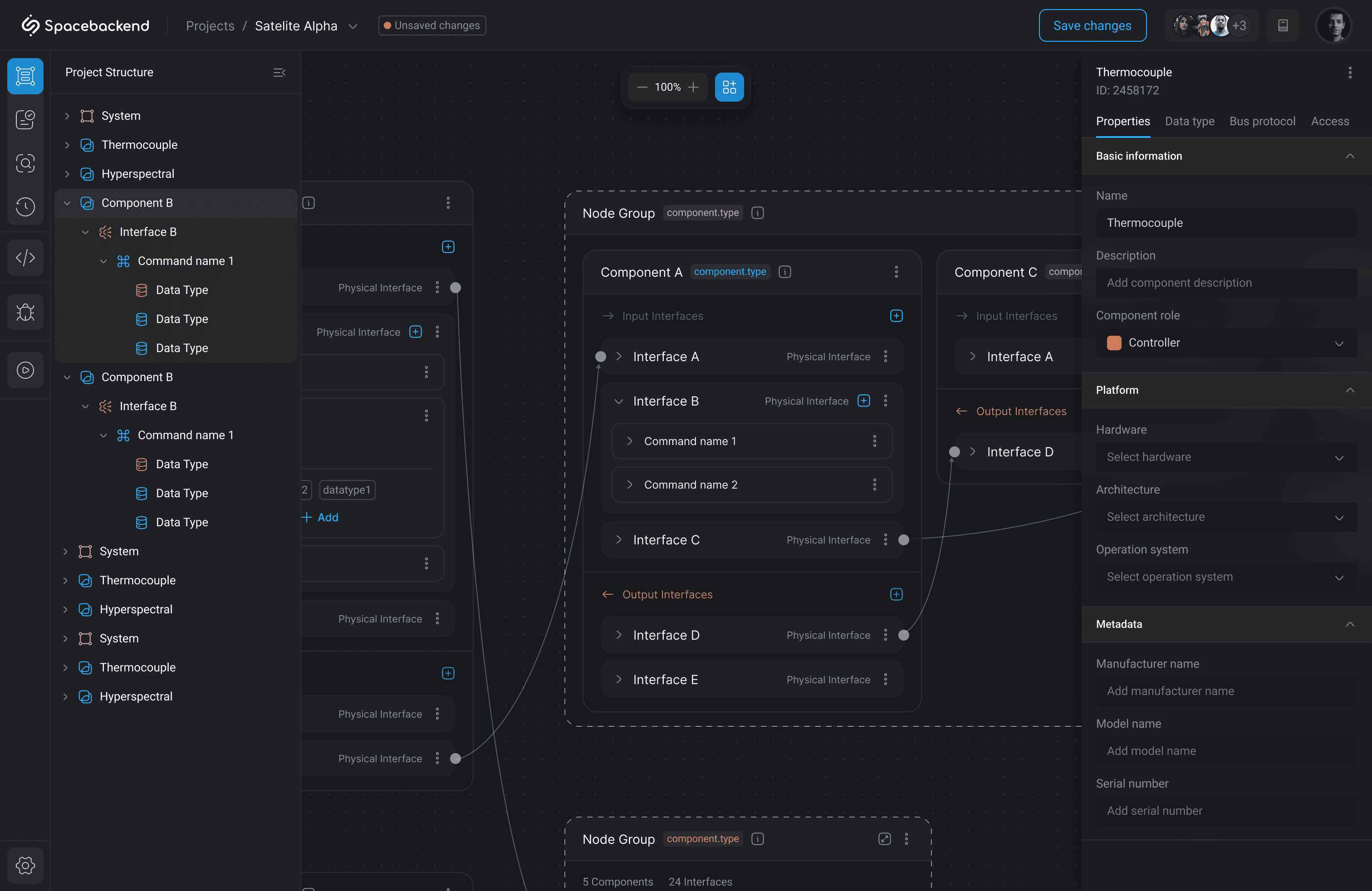The height and width of the screenshot is (891, 1372).
Task: Collapse the Metadata section
Action: [1349, 624]
